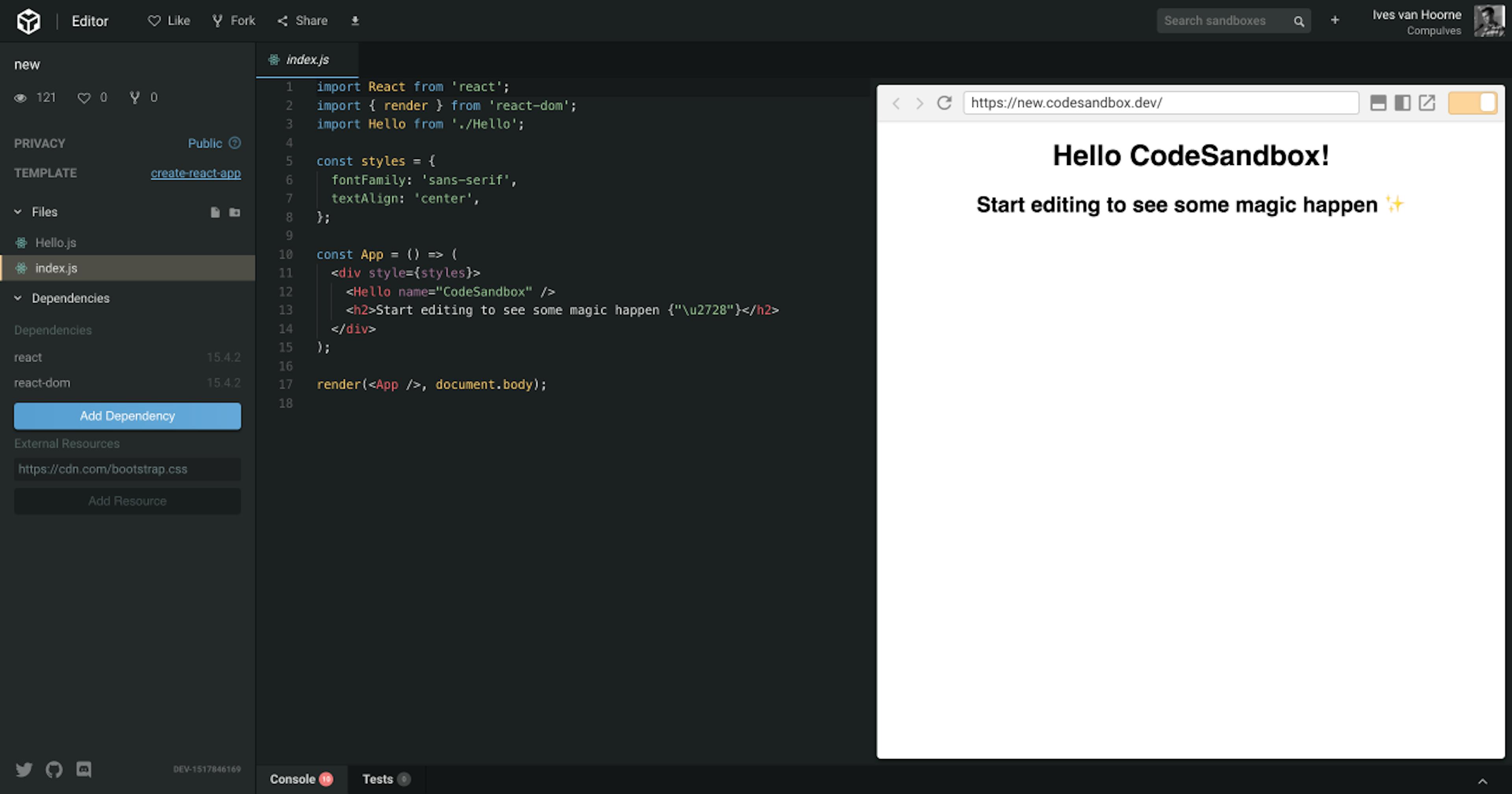Open the Twitter icon in the sidebar footer
This screenshot has height=794, width=1512.
[24, 769]
